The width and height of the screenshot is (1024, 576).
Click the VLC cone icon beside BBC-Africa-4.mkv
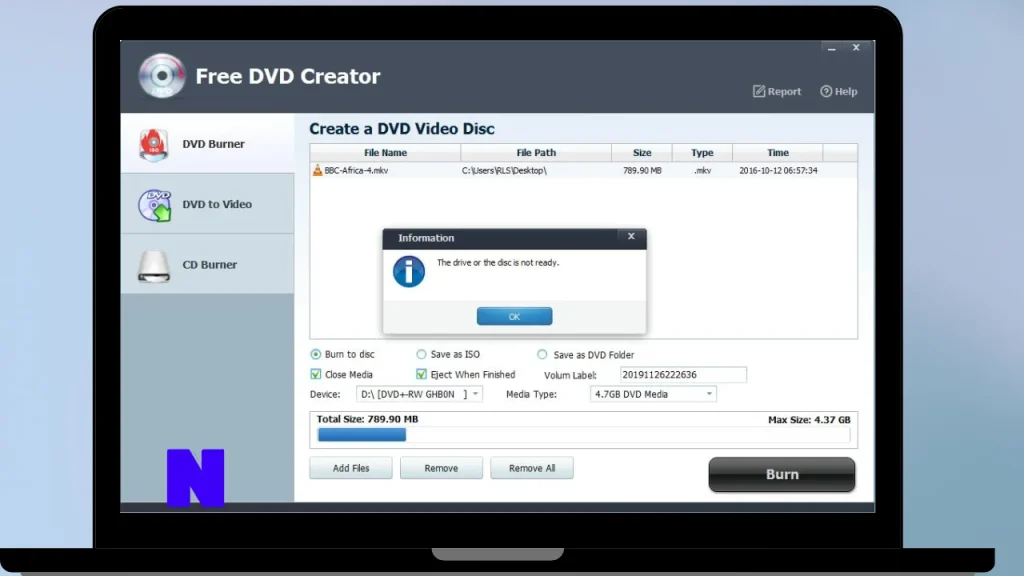[x=317, y=170]
